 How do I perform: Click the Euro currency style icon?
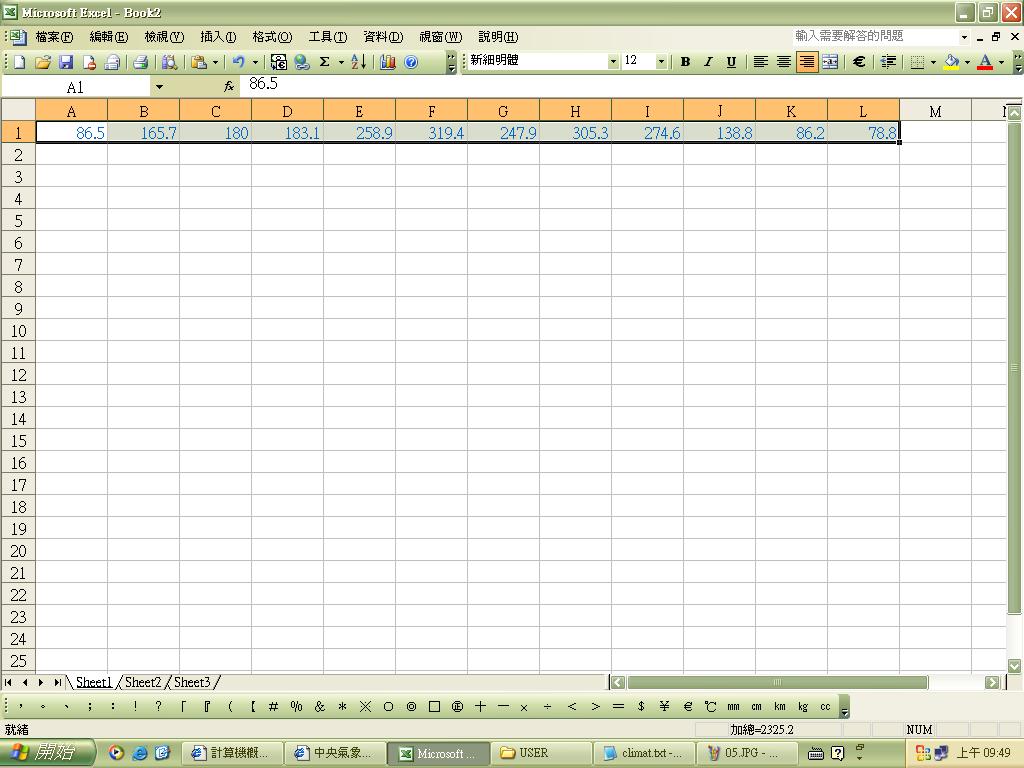[858, 62]
